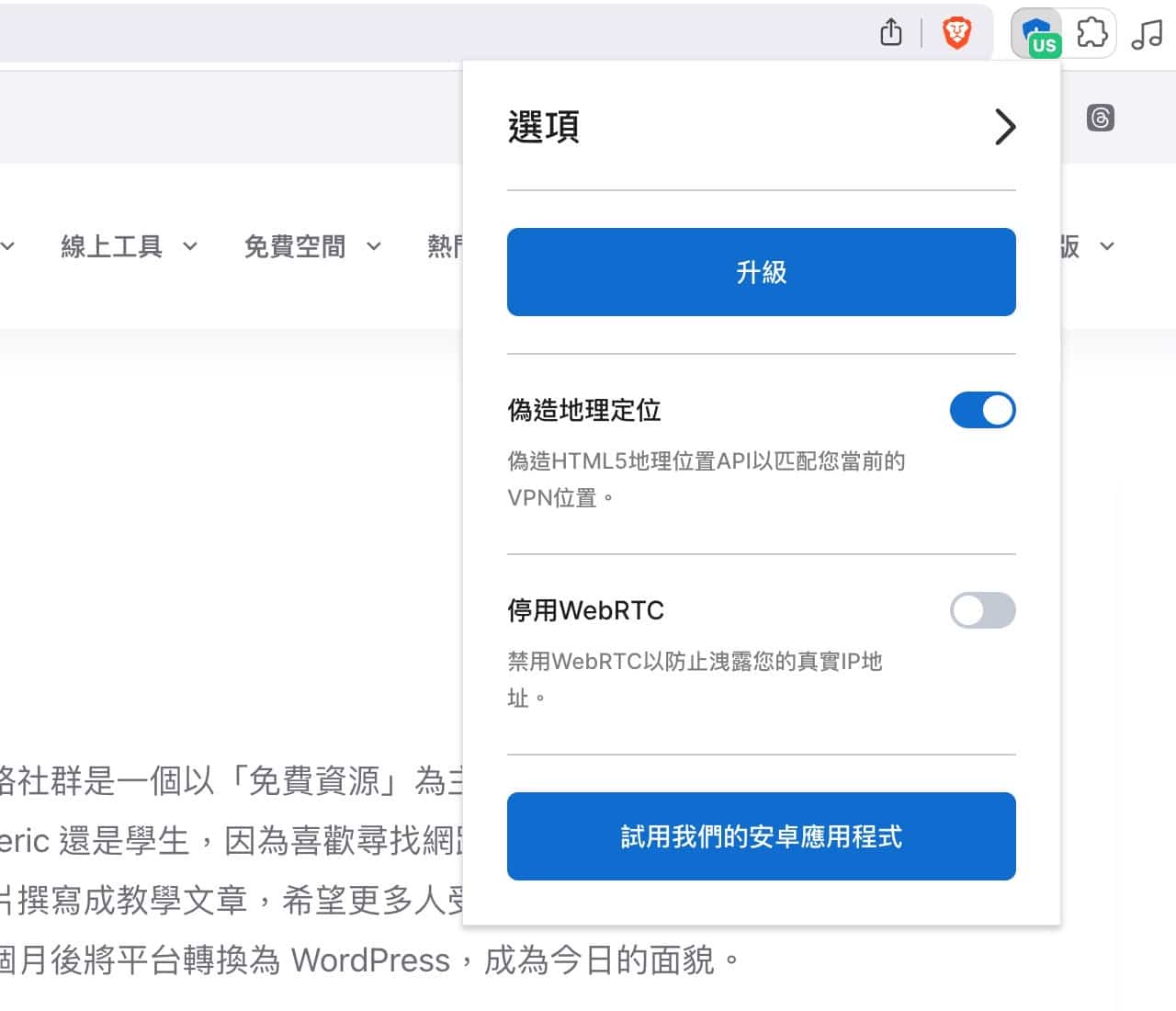Screen dimensions: 1176x1011
Task: Turn off the 偽造地理定位 toggle
Action: [x=982, y=410]
